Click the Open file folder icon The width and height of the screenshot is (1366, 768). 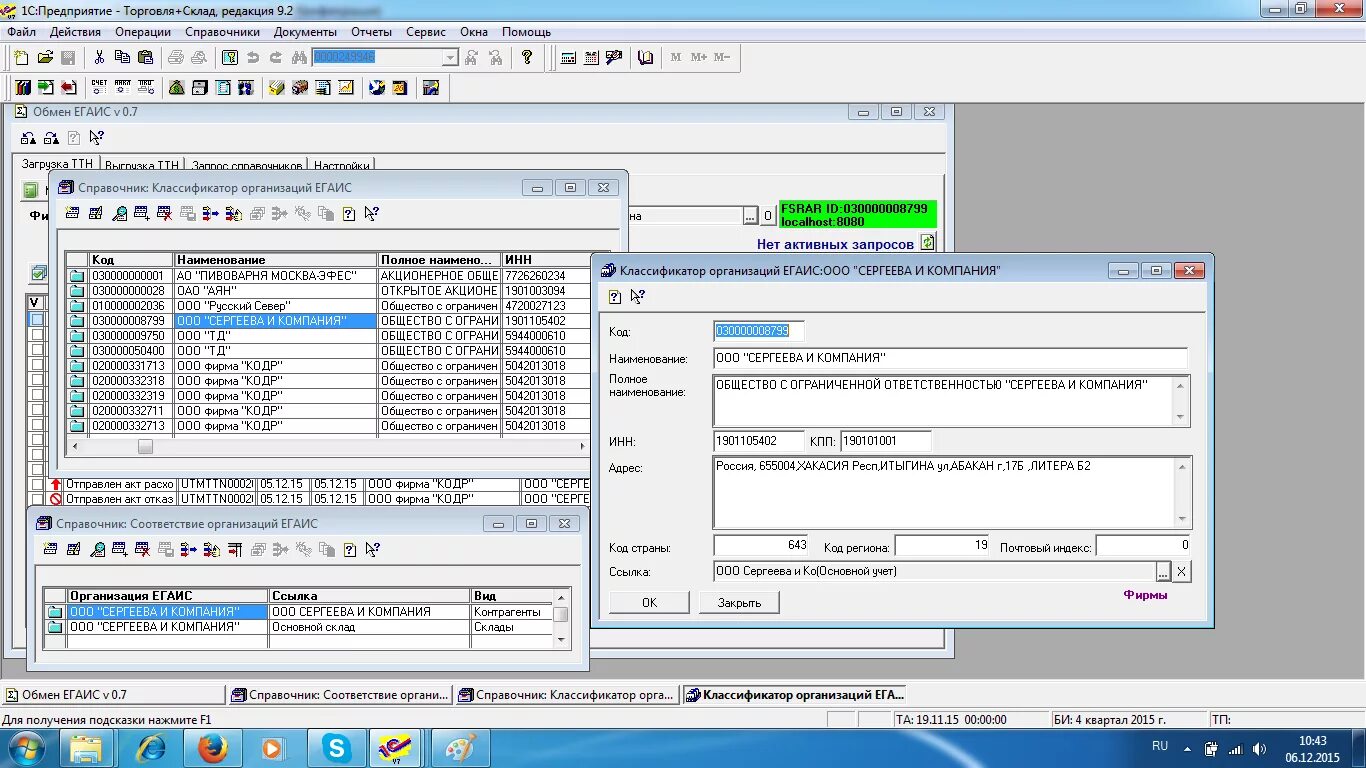(45, 58)
